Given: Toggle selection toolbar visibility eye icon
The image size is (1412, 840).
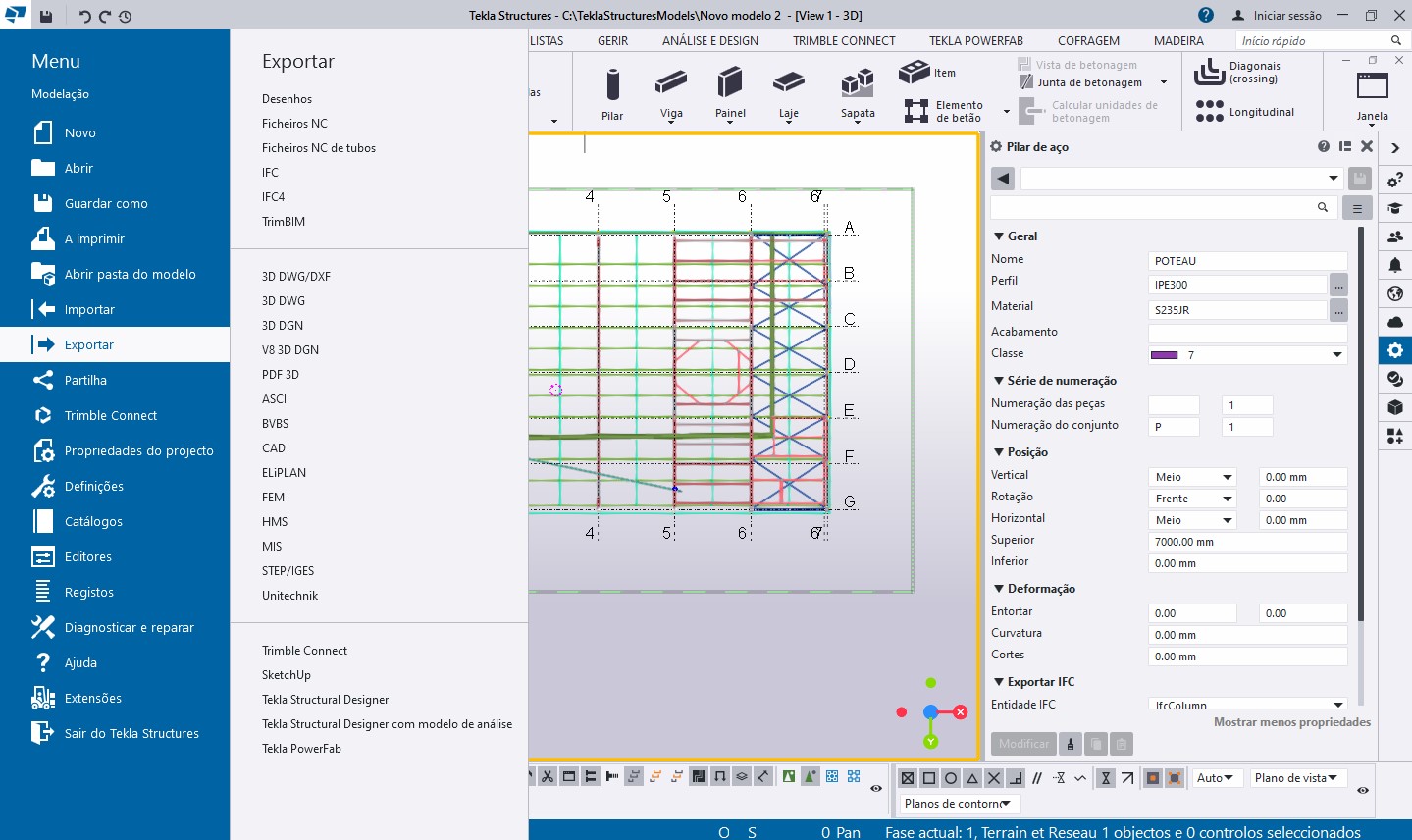Looking at the screenshot, I should click(x=876, y=788).
